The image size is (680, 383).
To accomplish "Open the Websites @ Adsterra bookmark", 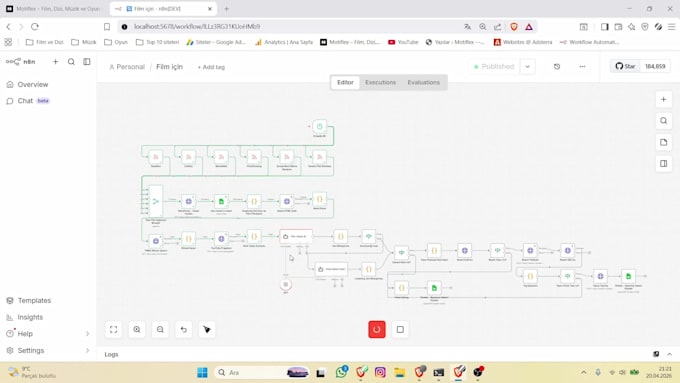I will (x=523, y=42).
